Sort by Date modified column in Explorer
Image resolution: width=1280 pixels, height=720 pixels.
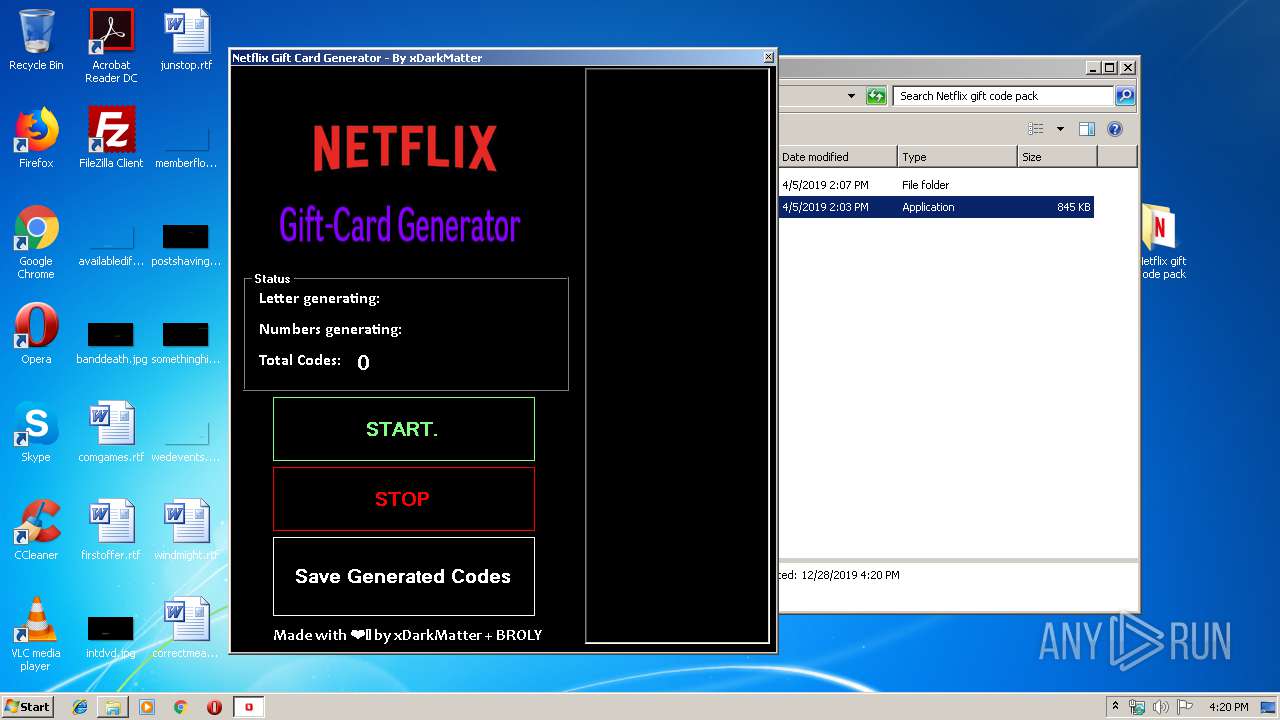click(x=838, y=157)
